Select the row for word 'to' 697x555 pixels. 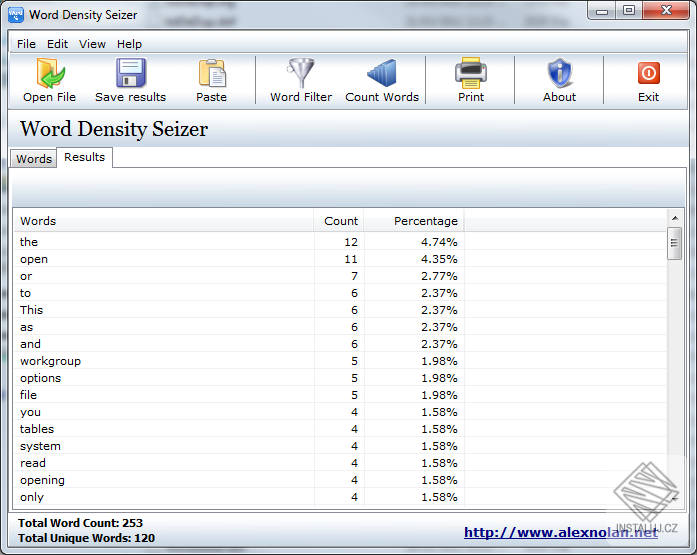click(x=340, y=293)
